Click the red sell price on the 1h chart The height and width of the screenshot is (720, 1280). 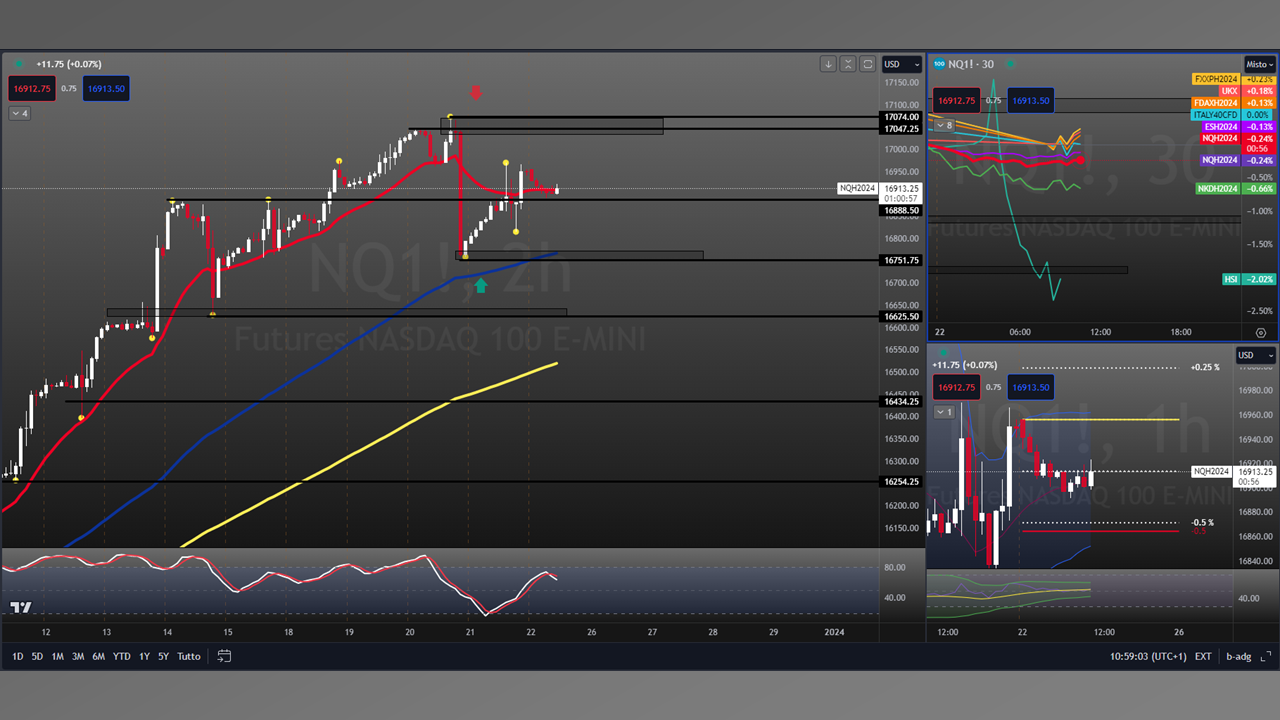[957, 387]
